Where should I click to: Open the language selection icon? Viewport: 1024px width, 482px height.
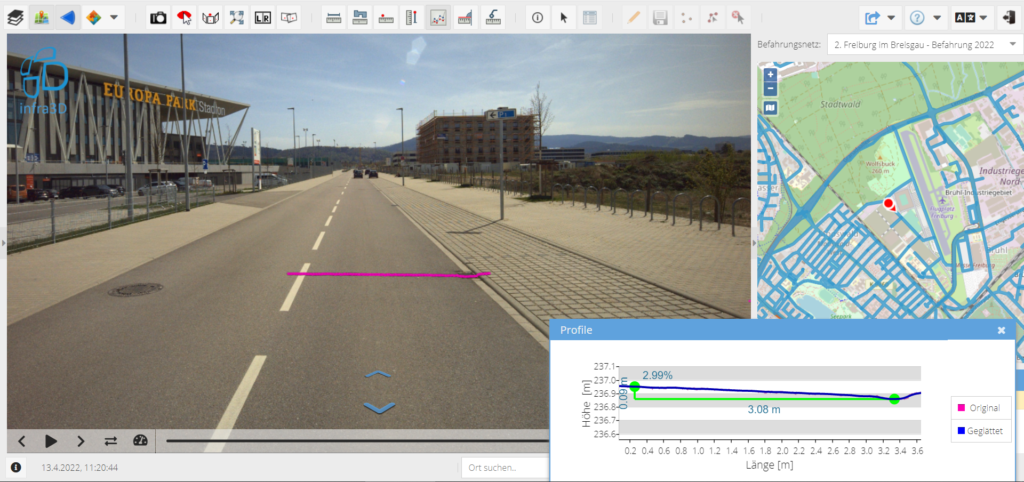click(x=963, y=18)
